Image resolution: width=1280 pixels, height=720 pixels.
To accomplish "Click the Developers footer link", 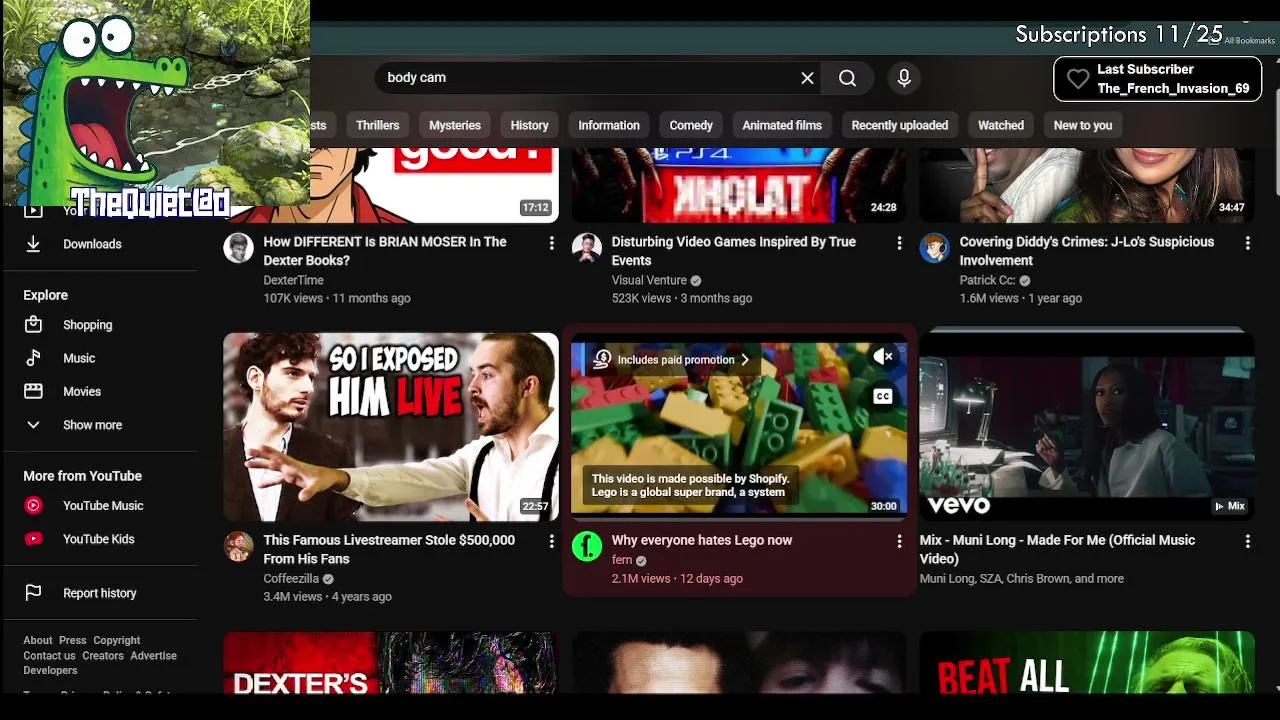I will pyautogui.click(x=50, y=671).
